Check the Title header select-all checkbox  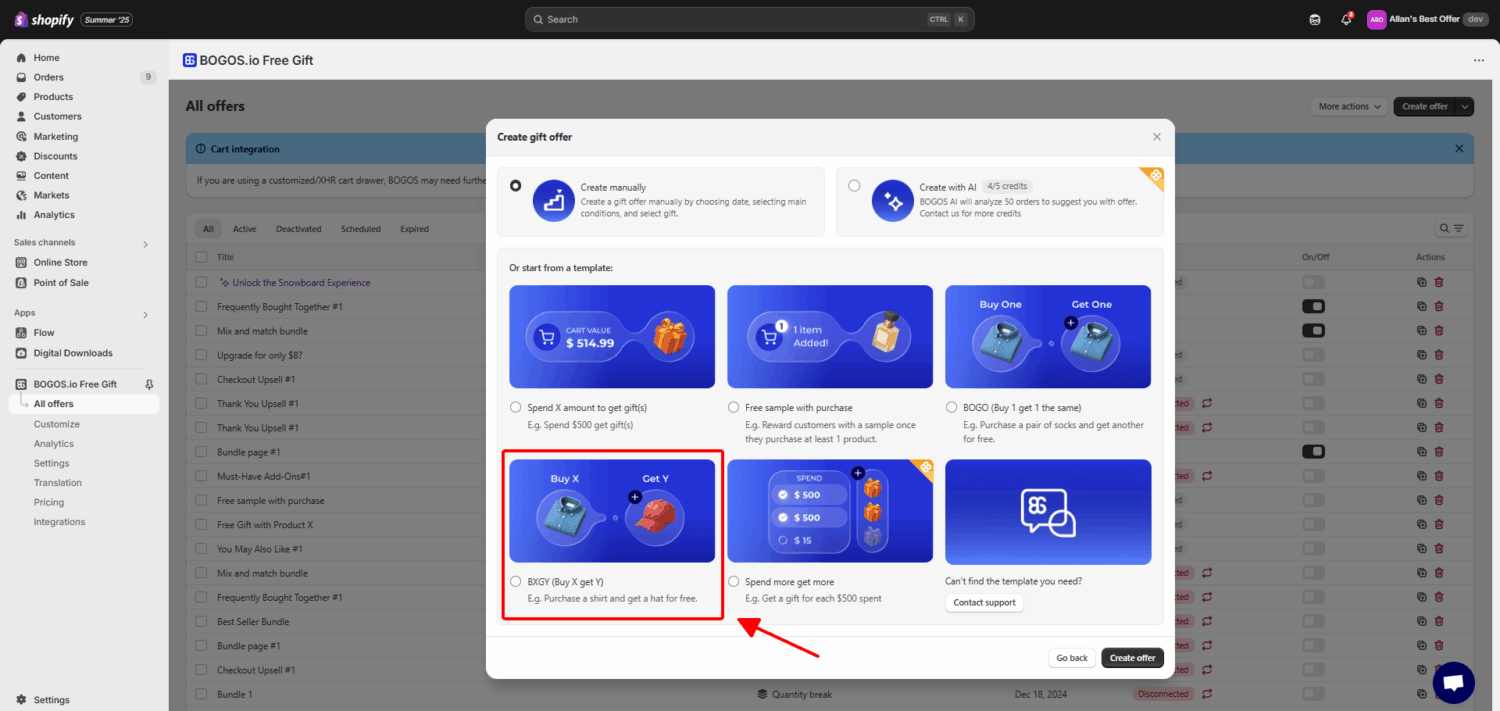[x=202, y=258]
